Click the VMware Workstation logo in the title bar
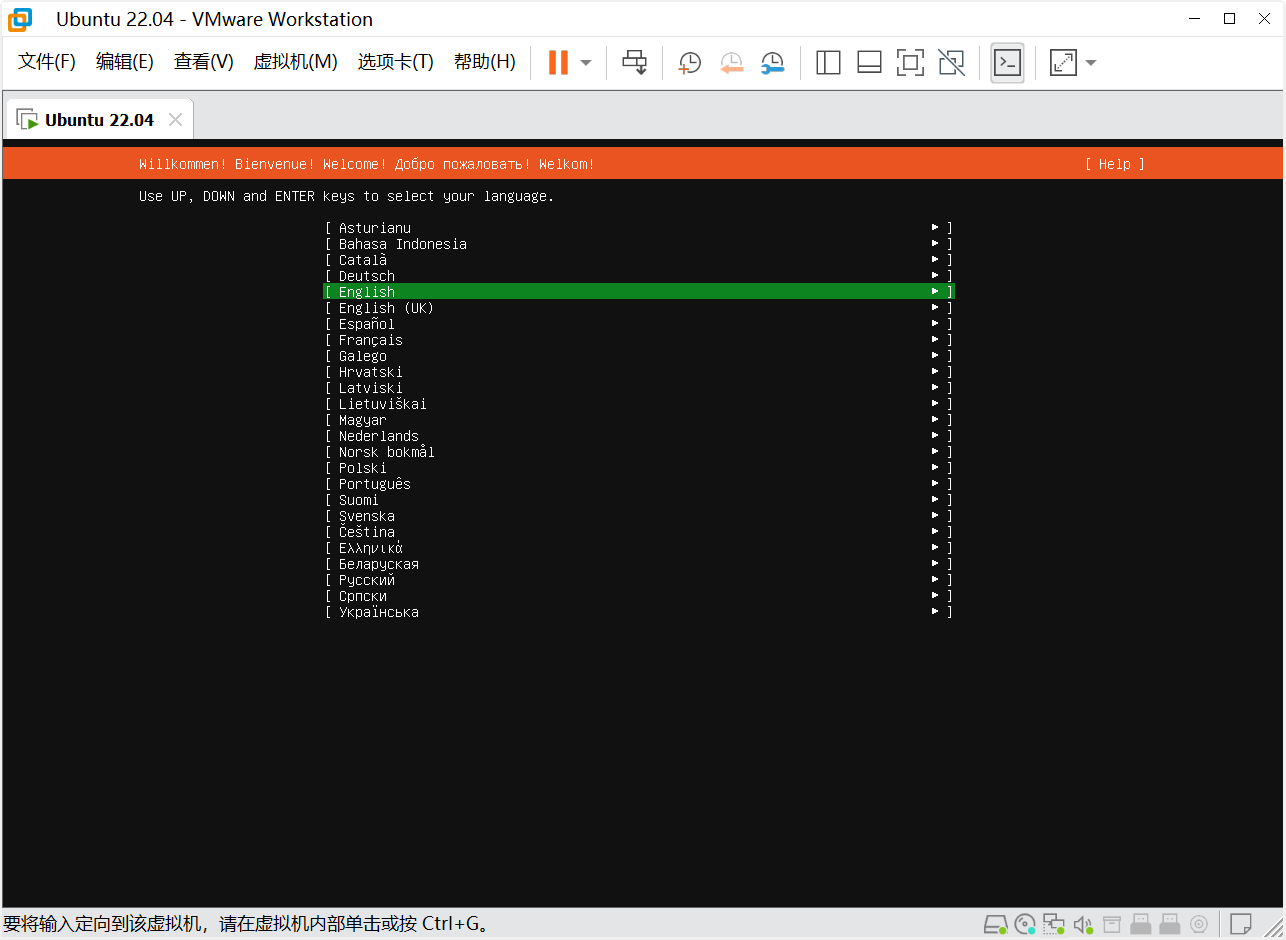Viewport: 1286px width, 940px height. 20,19
